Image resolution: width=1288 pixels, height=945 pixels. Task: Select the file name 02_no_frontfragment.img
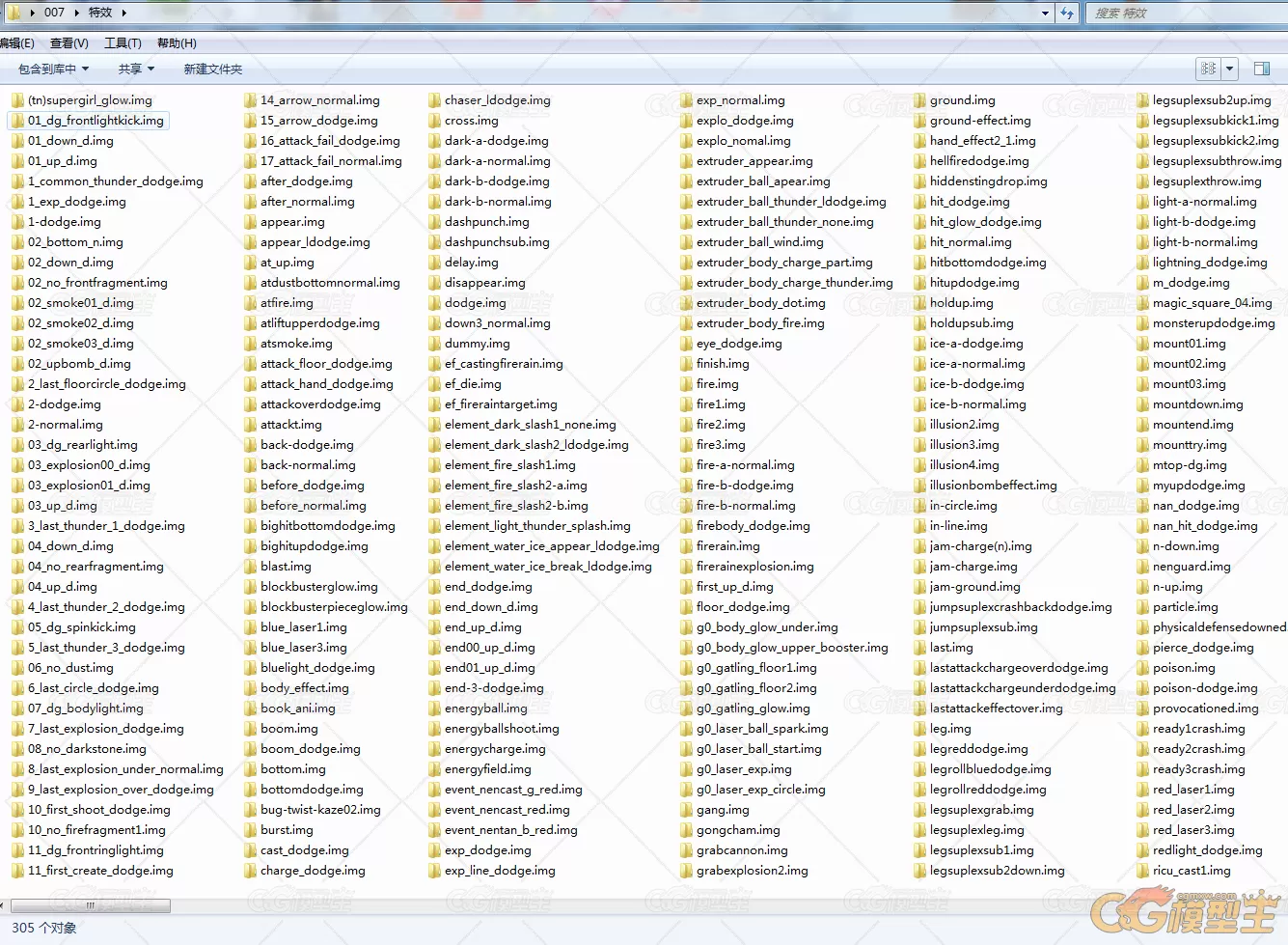click(97, 283)
